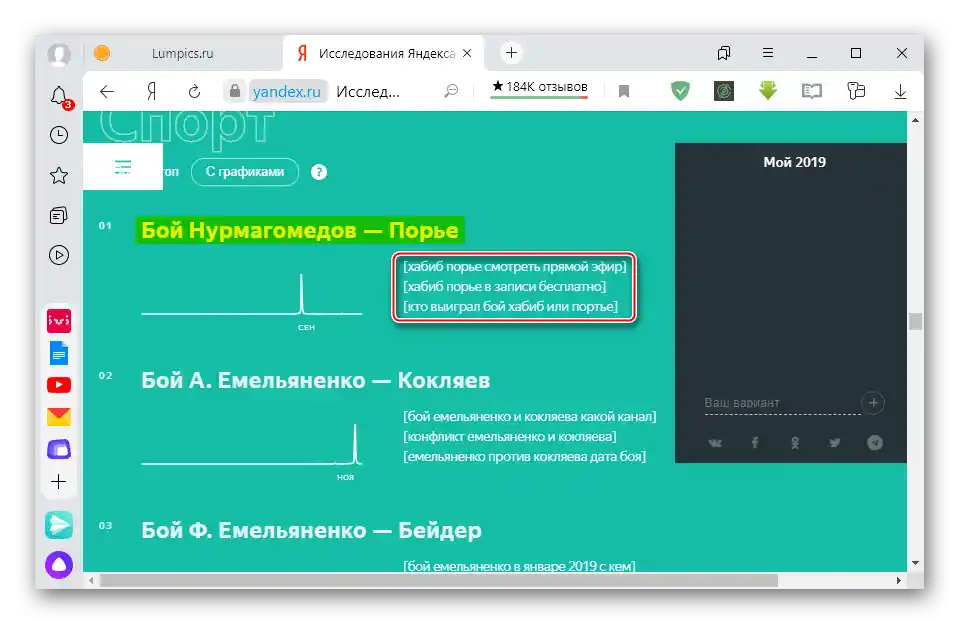Click the scroll down arrow
This screenshot has width=959, height=631.
tap(915, 563)
